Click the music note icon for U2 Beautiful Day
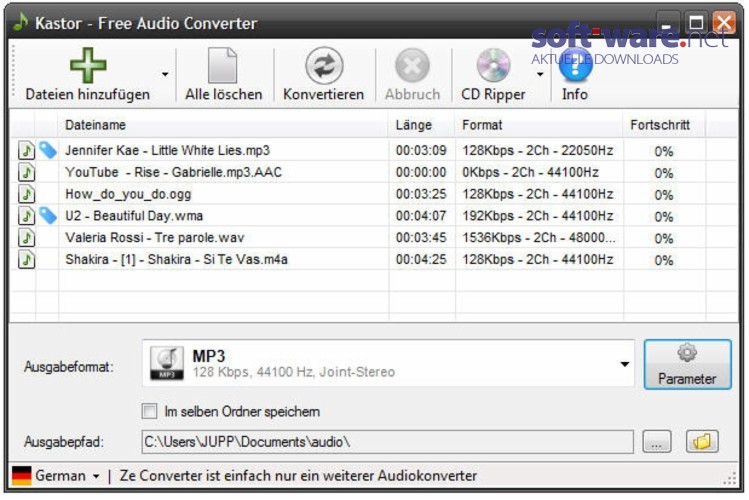Image resolution: width=749 pixels, height=500 pixels. click(x=27, y=216)
